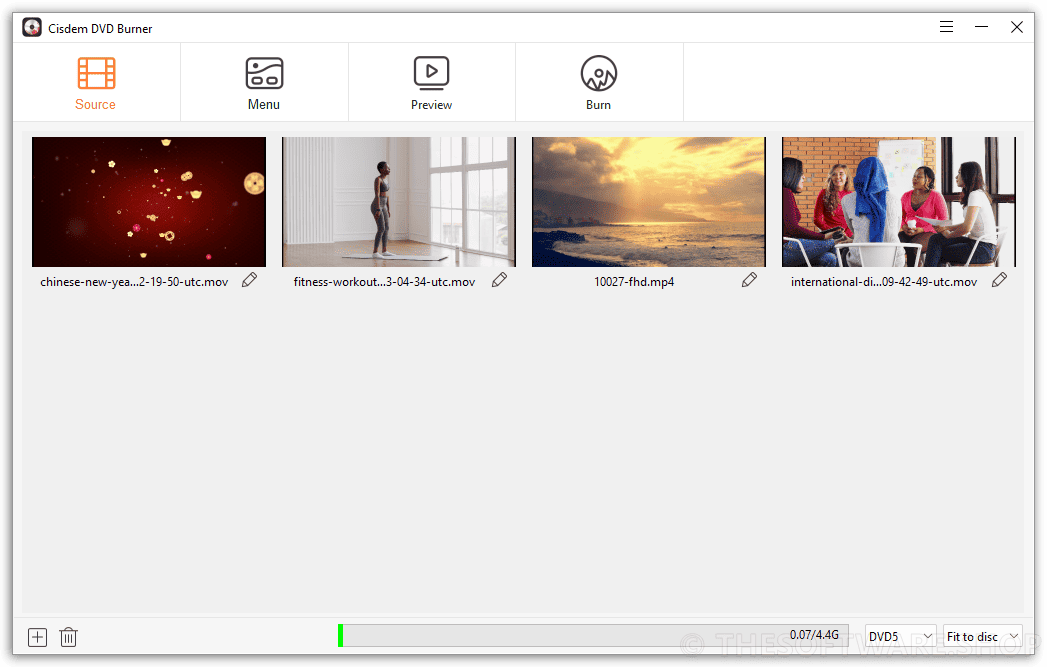The height and width of the screenshot is (667, 1047).
Task: Click the 10027-fhd.mp4 filename
Action: click(634, 282)
